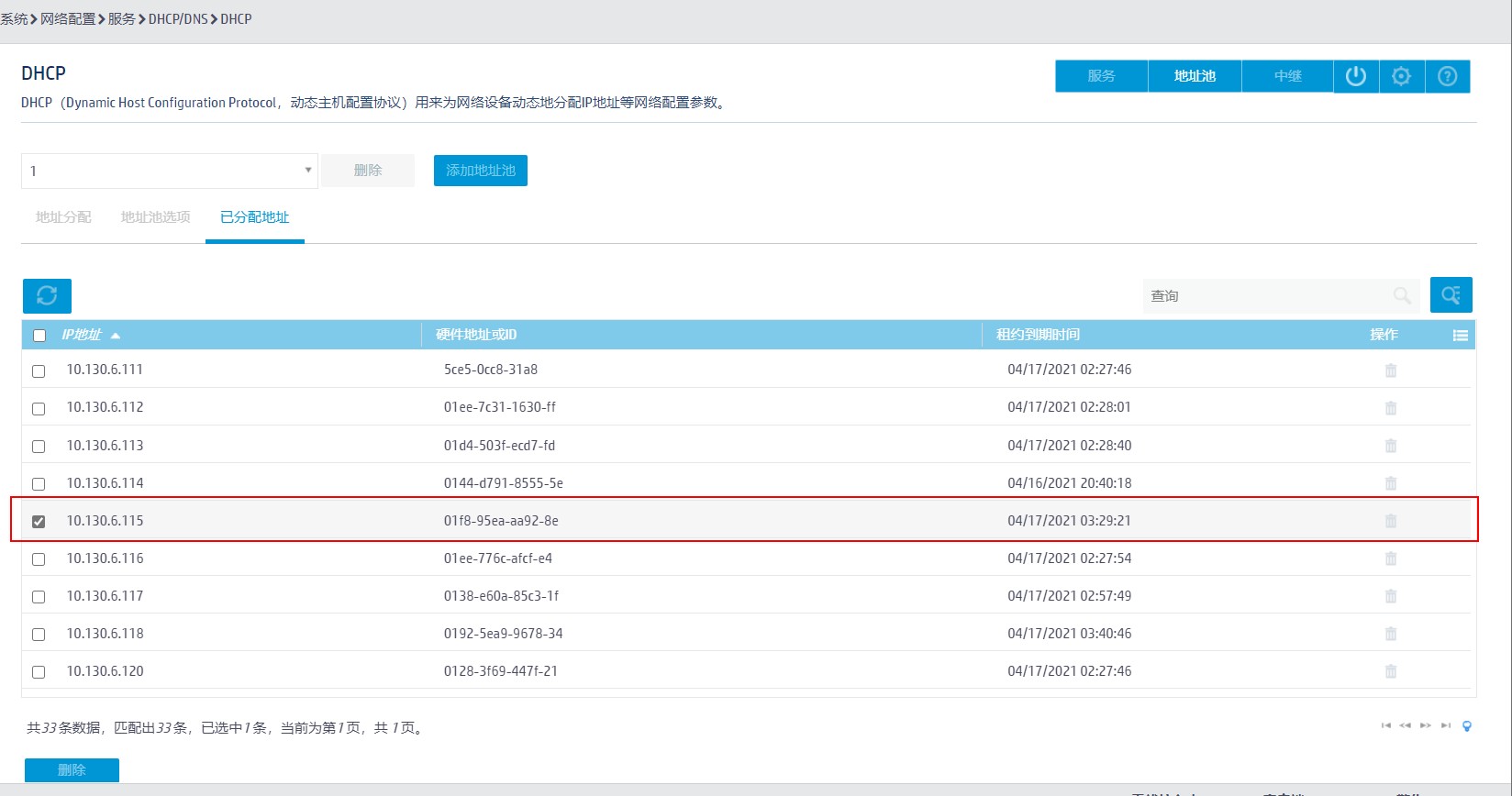This screenshot has height=796, width=1512.
Task: Click the 添加地址池 button
Action: (x=480, y=171)
